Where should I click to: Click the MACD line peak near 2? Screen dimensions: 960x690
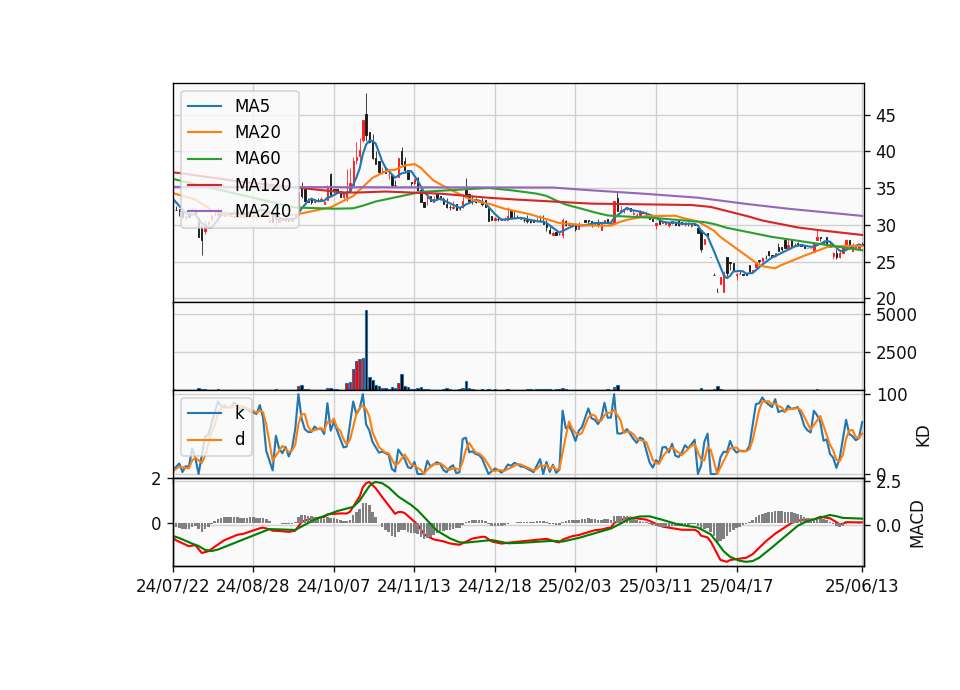tap(368, 483)
